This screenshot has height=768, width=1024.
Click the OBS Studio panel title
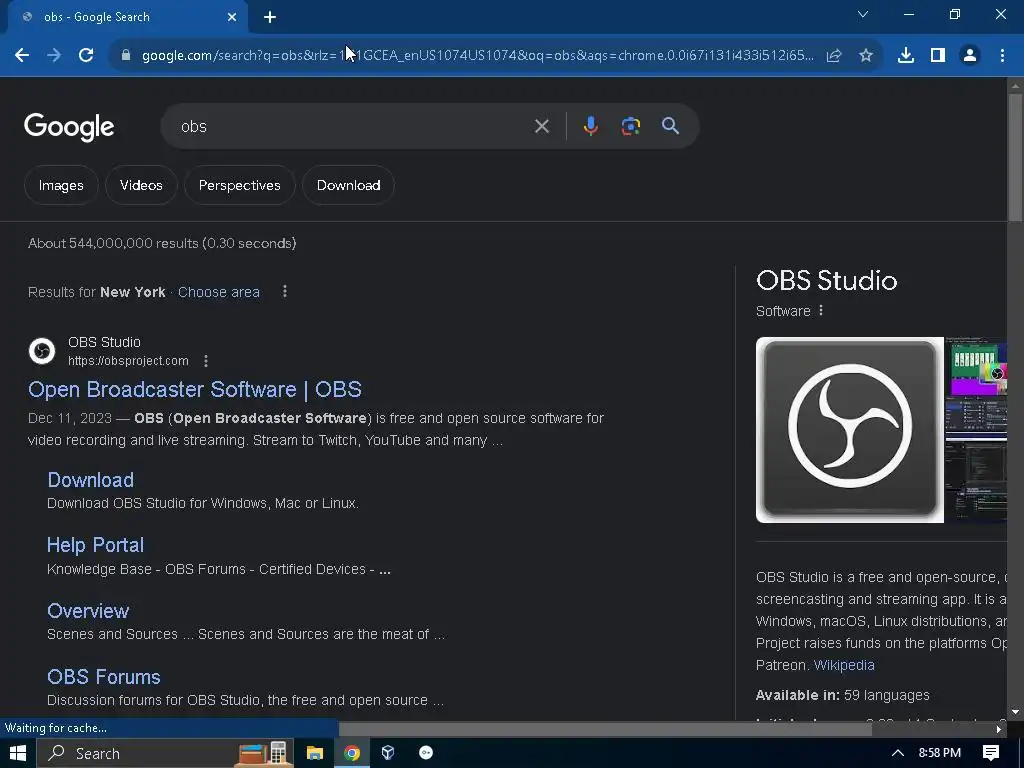click(x=827, y=281)
